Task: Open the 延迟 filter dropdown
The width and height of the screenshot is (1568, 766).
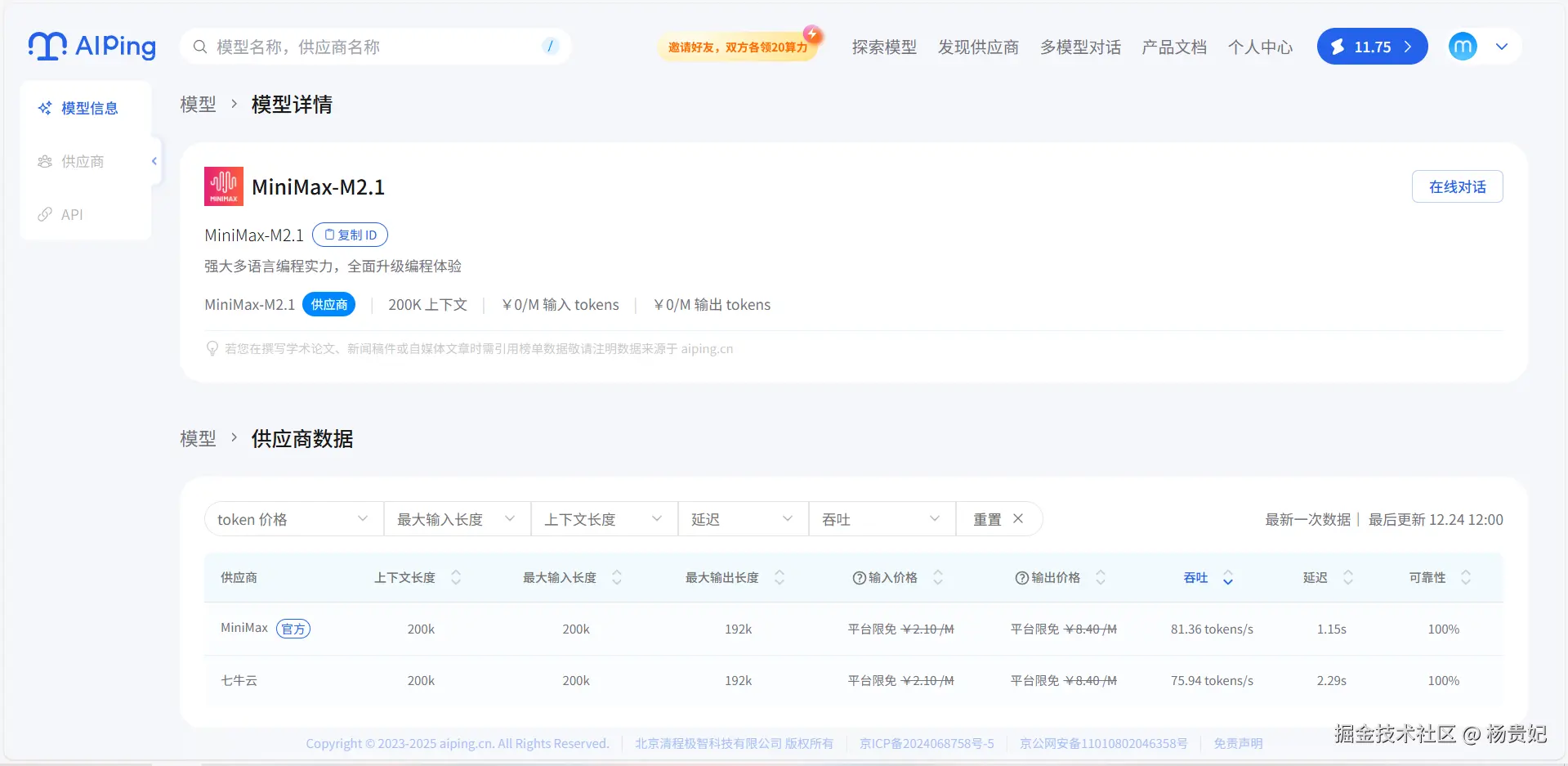Action: (x=743, y=519)
